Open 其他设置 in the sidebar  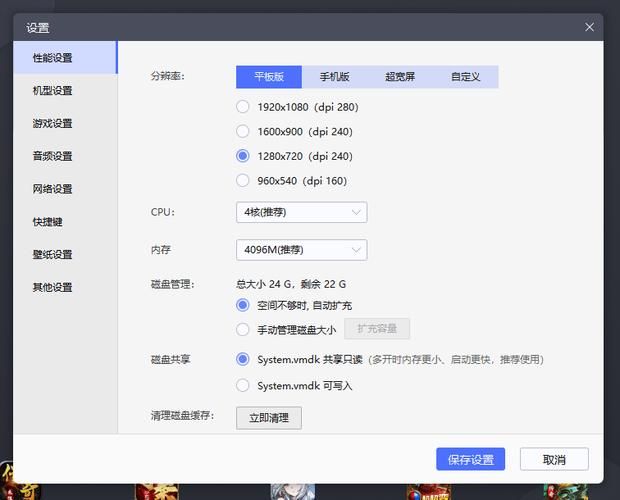(52, 288)
